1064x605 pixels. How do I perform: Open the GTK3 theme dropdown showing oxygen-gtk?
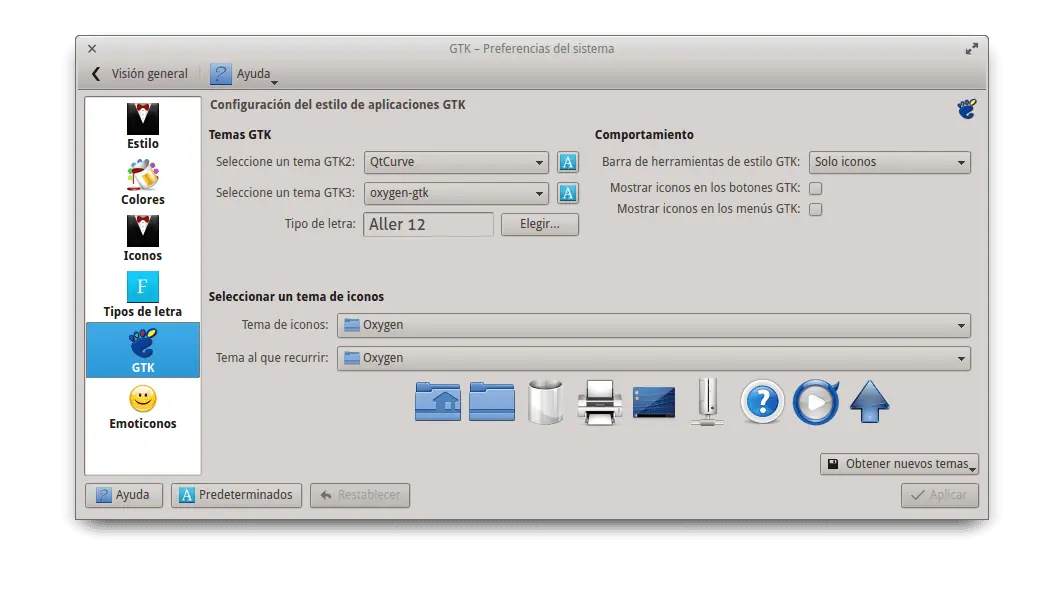click(456, 193)
